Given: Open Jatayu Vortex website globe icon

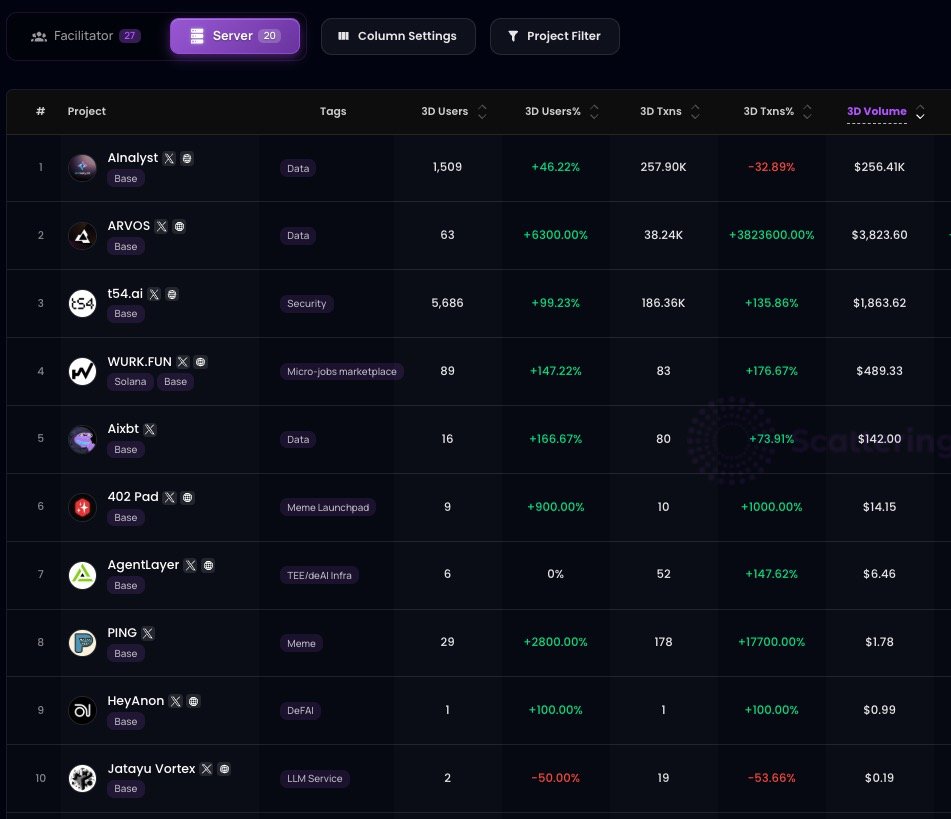Looking at the screenshot, I should point(224,769).
